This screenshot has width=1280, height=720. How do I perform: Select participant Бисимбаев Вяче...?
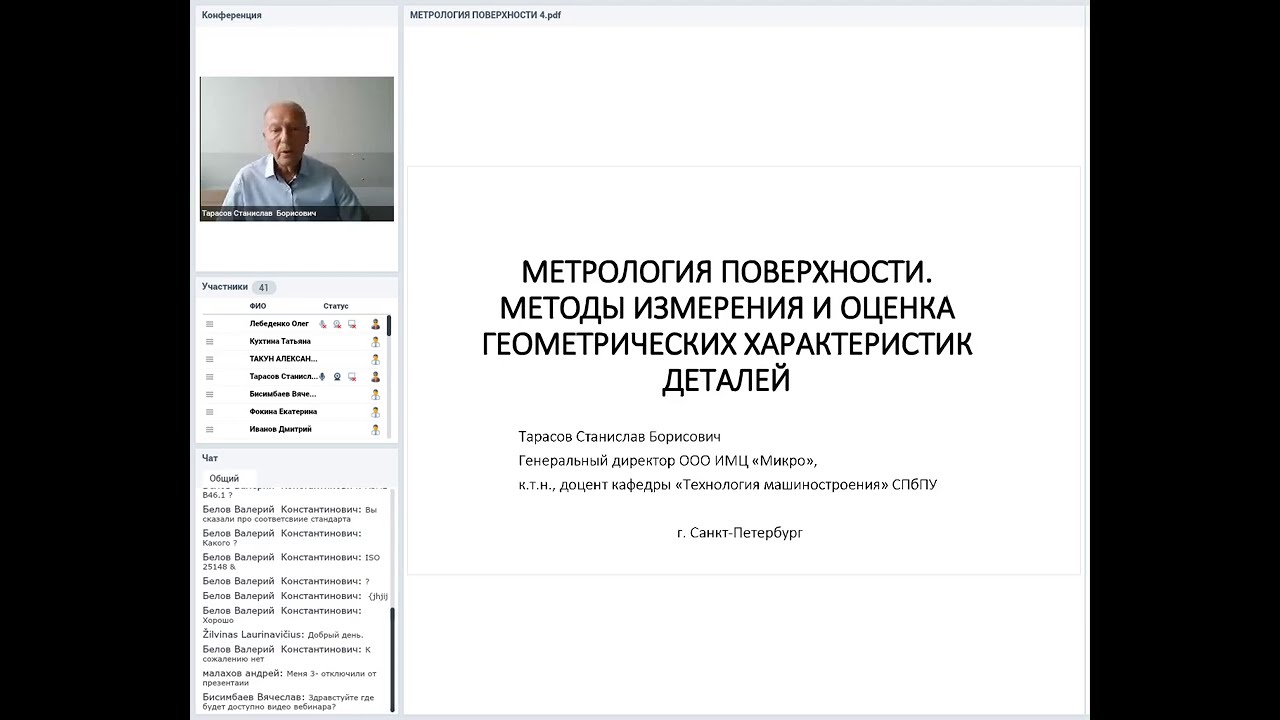coord(283,394)
